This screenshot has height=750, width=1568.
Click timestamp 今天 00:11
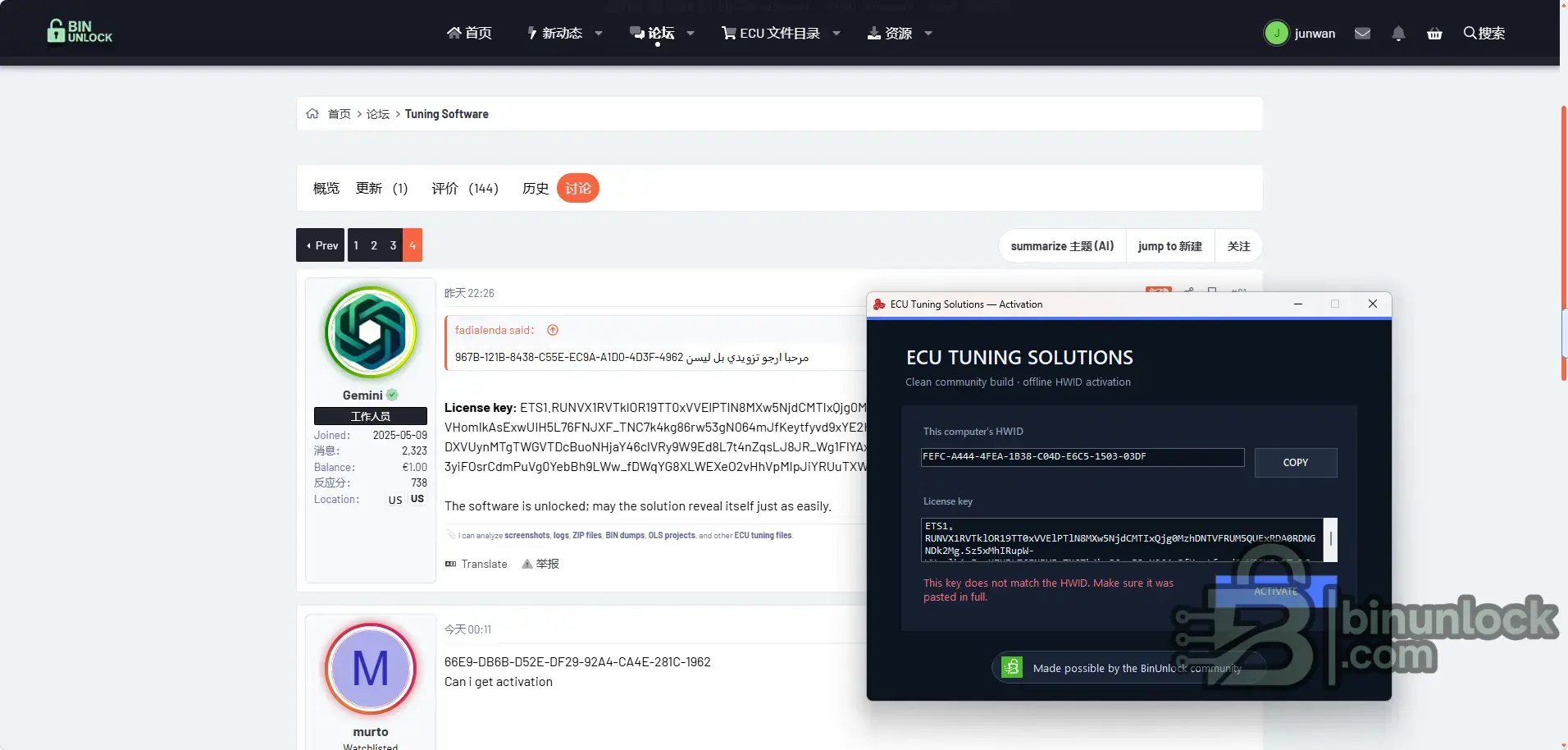click(467, 629)
